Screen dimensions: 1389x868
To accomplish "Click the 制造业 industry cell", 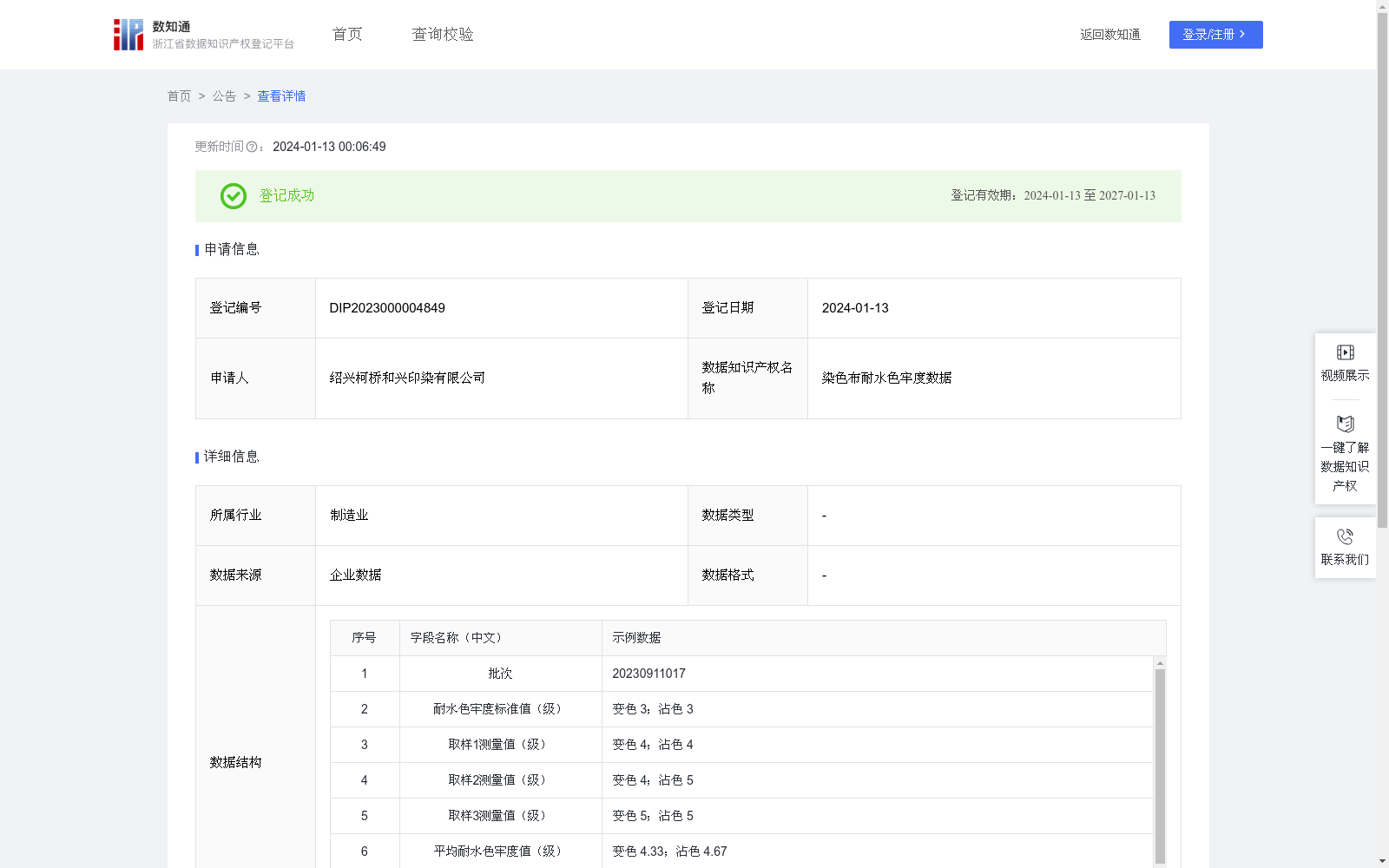I will [502, 516].
